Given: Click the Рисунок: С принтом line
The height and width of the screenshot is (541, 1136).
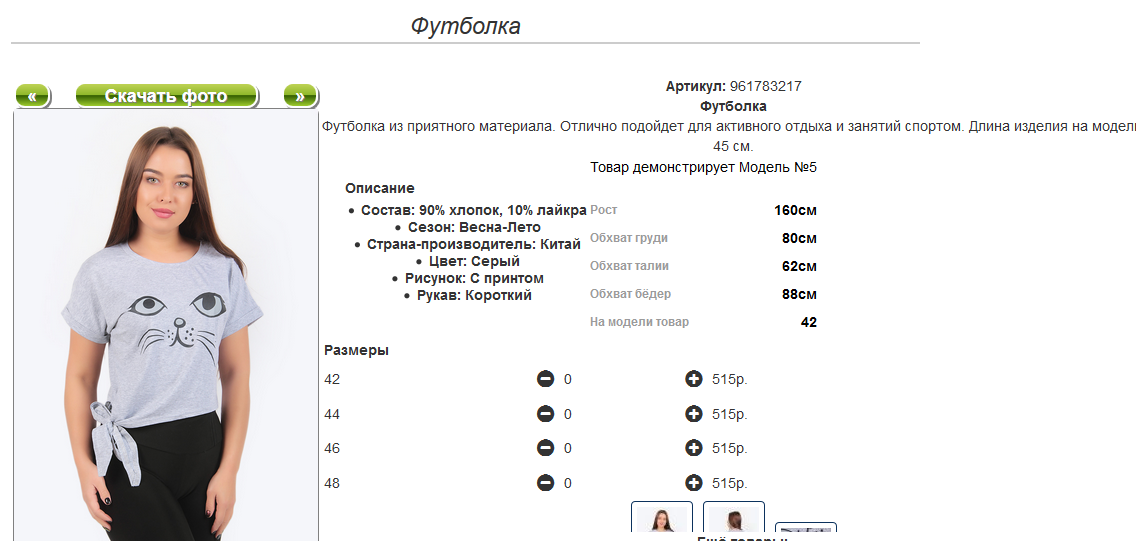Looking at the screenshot, I should coord(474,278).
